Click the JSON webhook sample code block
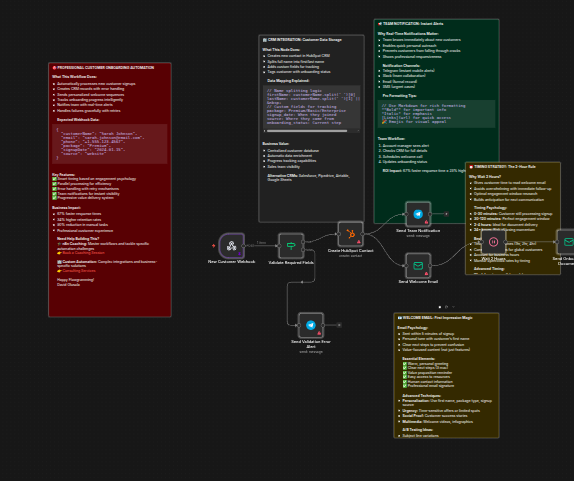 (x=110, y=144)
